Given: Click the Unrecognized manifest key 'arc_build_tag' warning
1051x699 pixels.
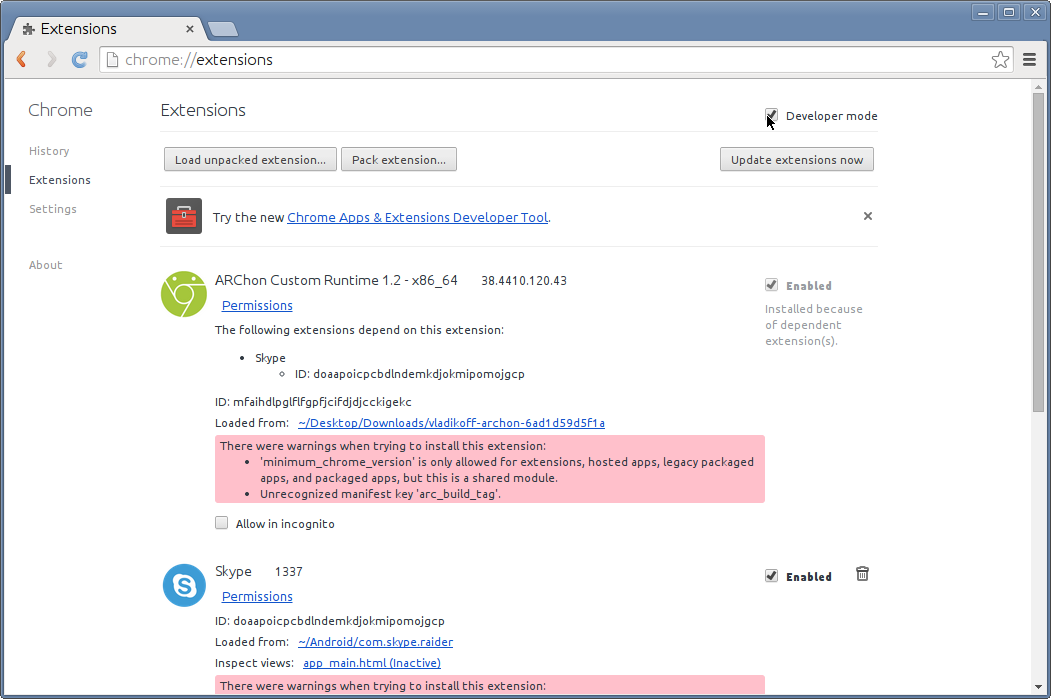Looking at the screenshot, I should [x=380, y=494].
